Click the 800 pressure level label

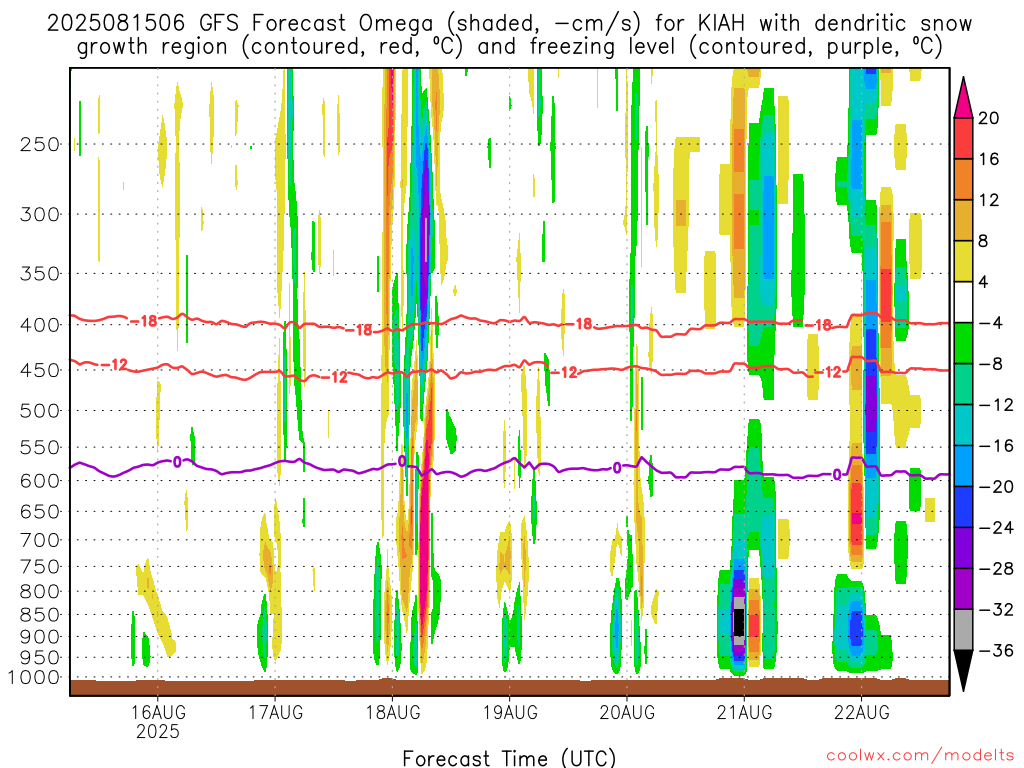click(40, 592)
